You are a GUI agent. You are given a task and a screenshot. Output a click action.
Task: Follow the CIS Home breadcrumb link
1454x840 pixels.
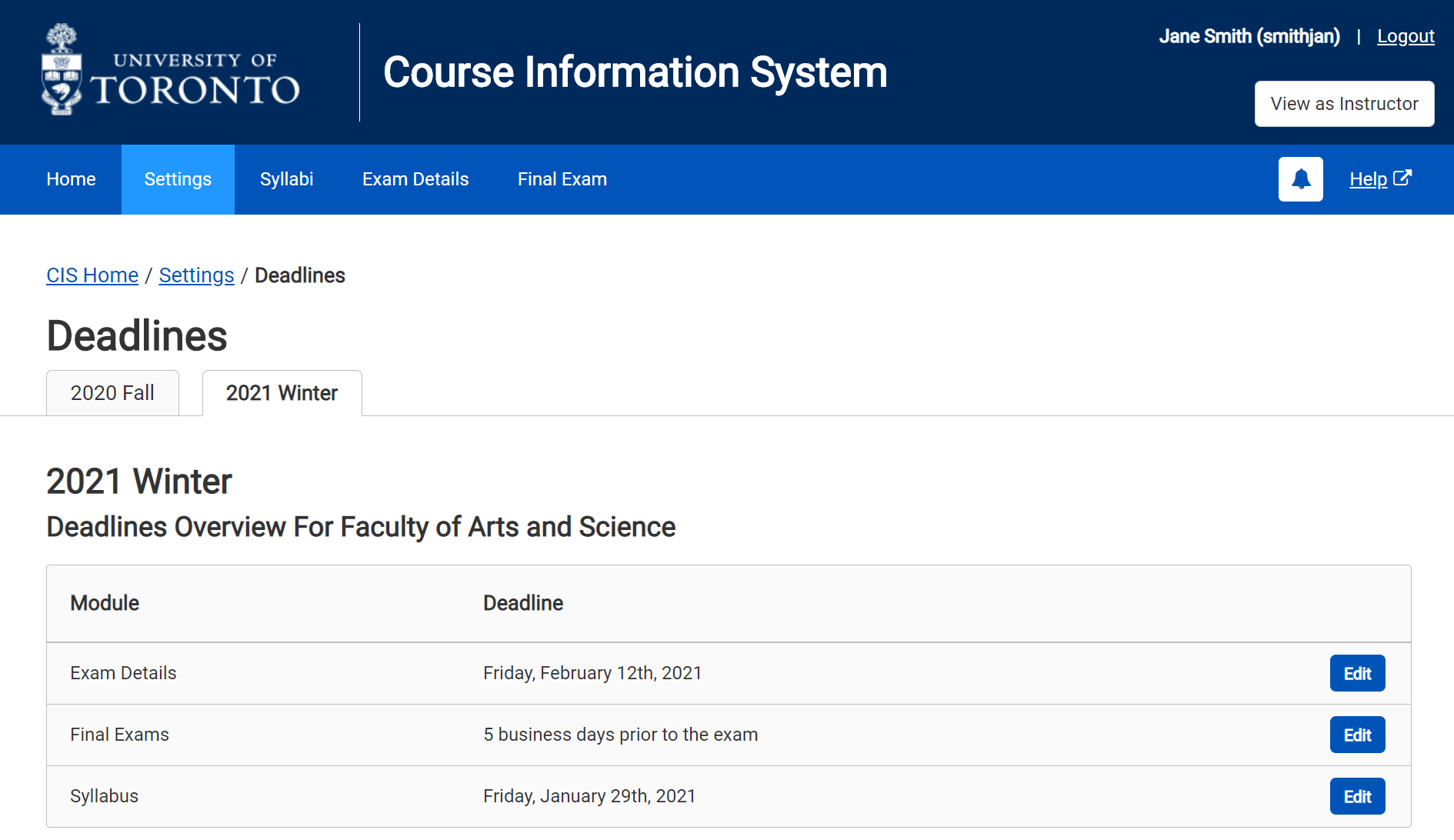[92, 275]
